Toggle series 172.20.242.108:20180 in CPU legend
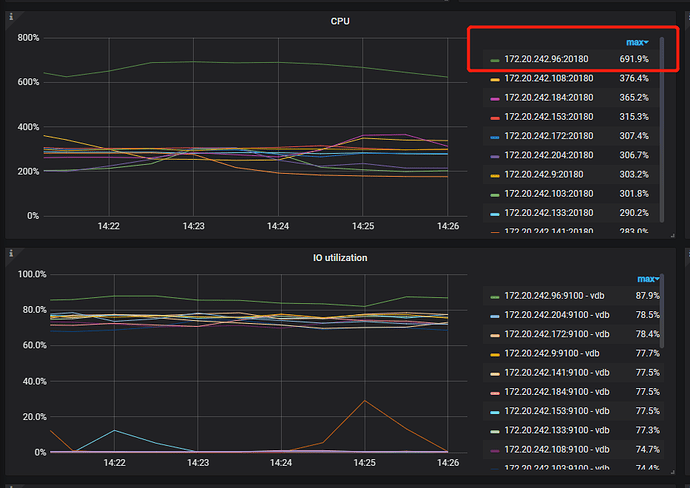690x488 pixels. point(549,79)
